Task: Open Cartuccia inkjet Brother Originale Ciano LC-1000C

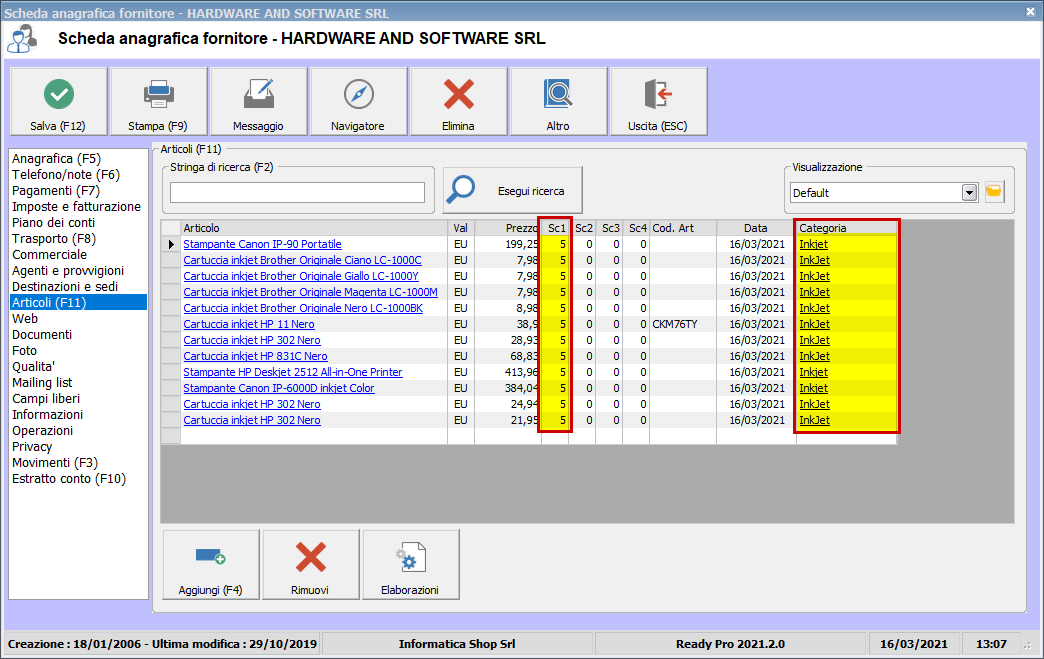Action: coord(302,260)
